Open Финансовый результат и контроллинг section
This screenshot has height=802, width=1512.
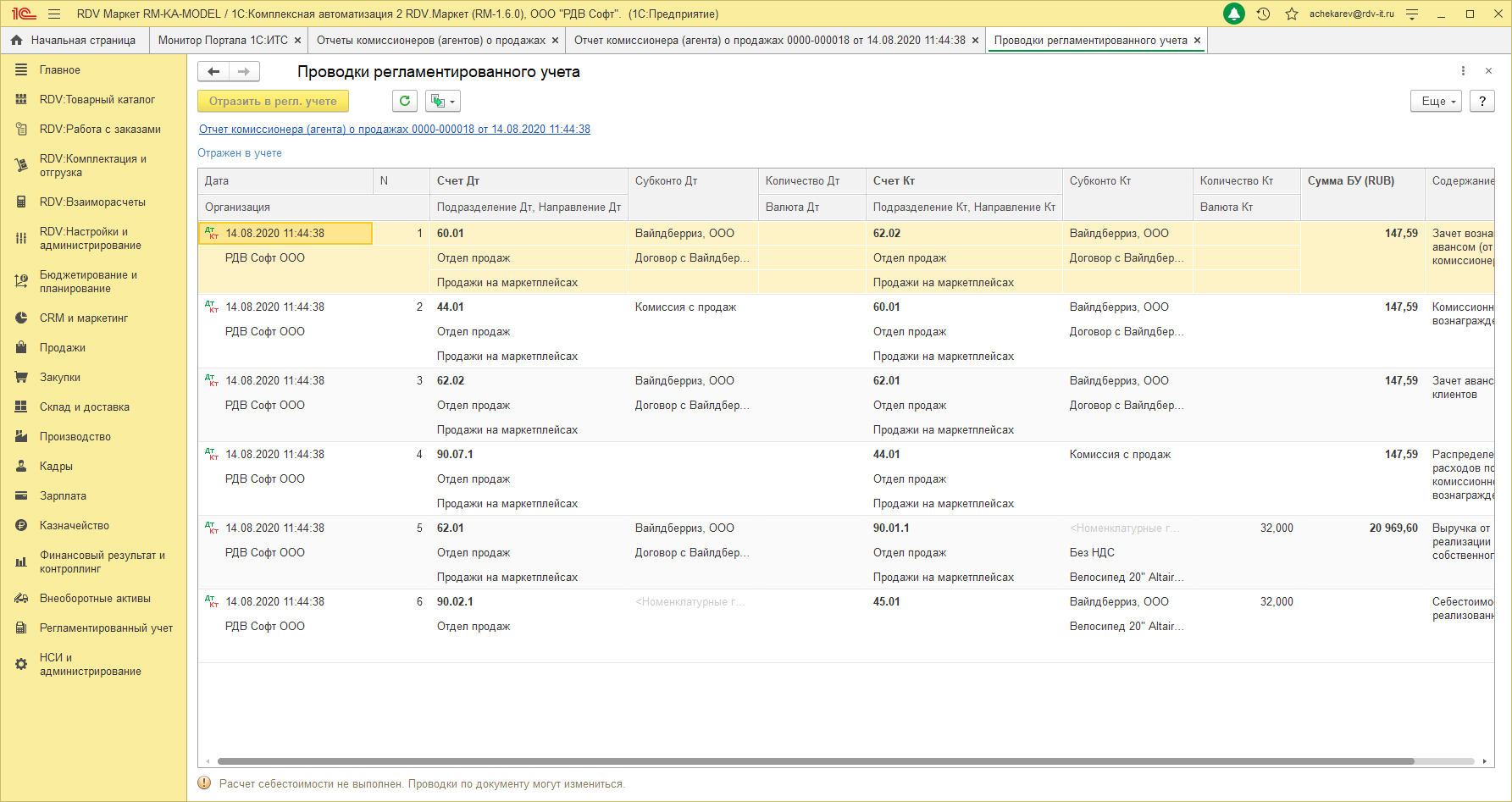pyautogui.click(x=102, y=561)
